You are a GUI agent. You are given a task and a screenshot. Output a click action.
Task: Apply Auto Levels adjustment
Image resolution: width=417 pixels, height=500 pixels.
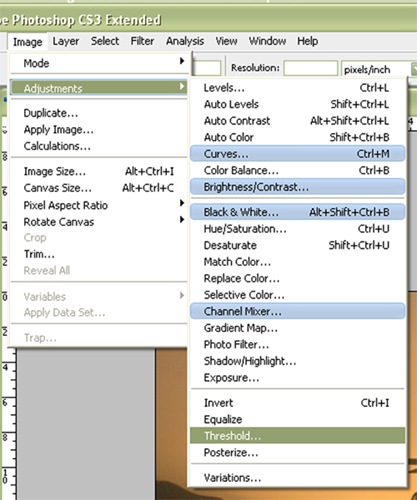tap(298, 104)
